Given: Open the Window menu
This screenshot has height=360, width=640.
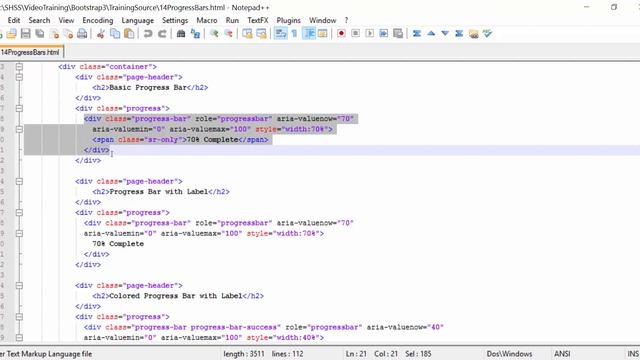Looking at the screenshot, I should tap(322, 20).
